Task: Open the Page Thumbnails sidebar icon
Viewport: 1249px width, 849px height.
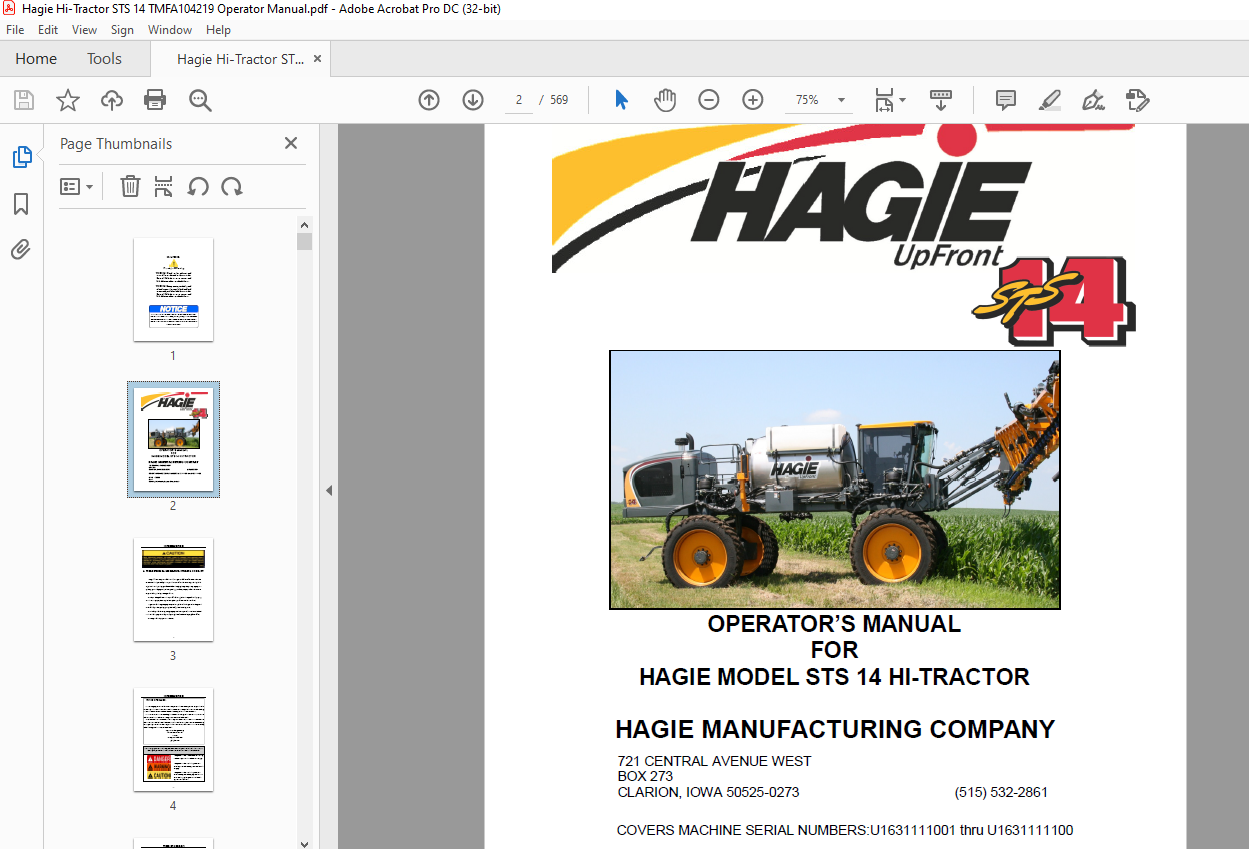Action: pos(21,157)
